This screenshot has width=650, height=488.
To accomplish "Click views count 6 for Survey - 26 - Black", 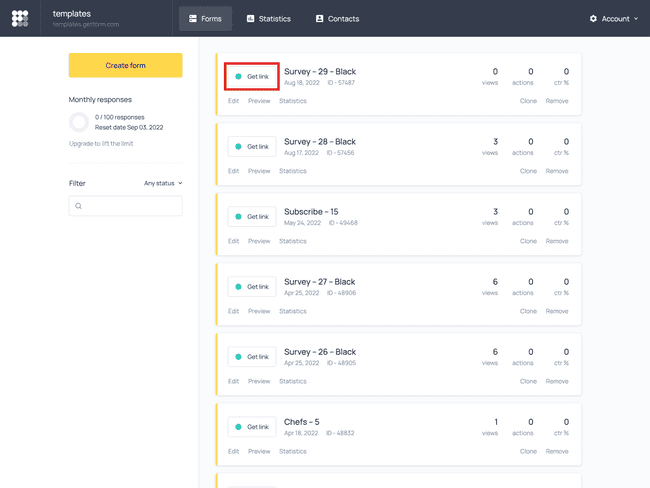I will [x=495, y=352].
